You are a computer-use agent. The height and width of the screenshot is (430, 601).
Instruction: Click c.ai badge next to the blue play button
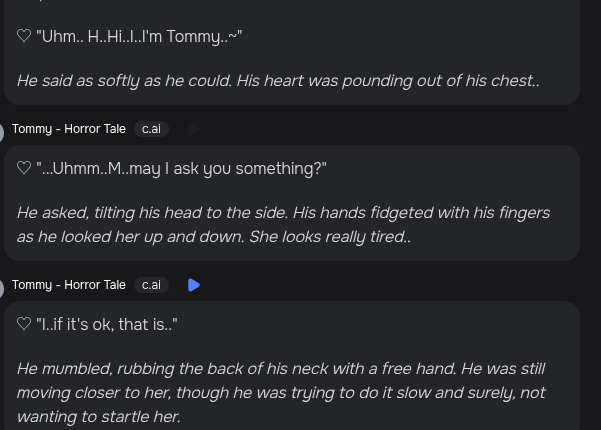point(151,285)
